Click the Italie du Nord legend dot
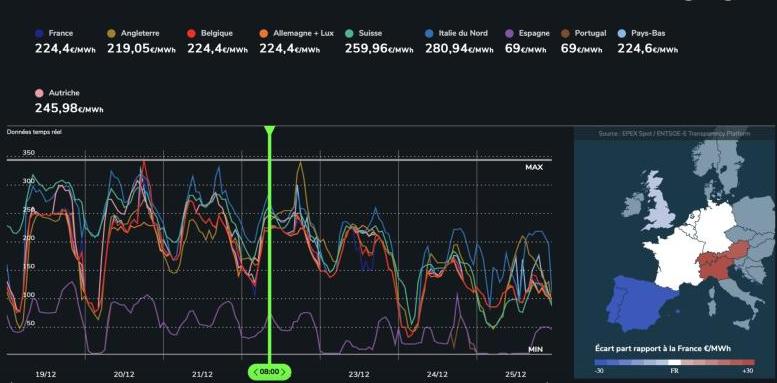Screen dimensions: 777x383 [429, 34]
